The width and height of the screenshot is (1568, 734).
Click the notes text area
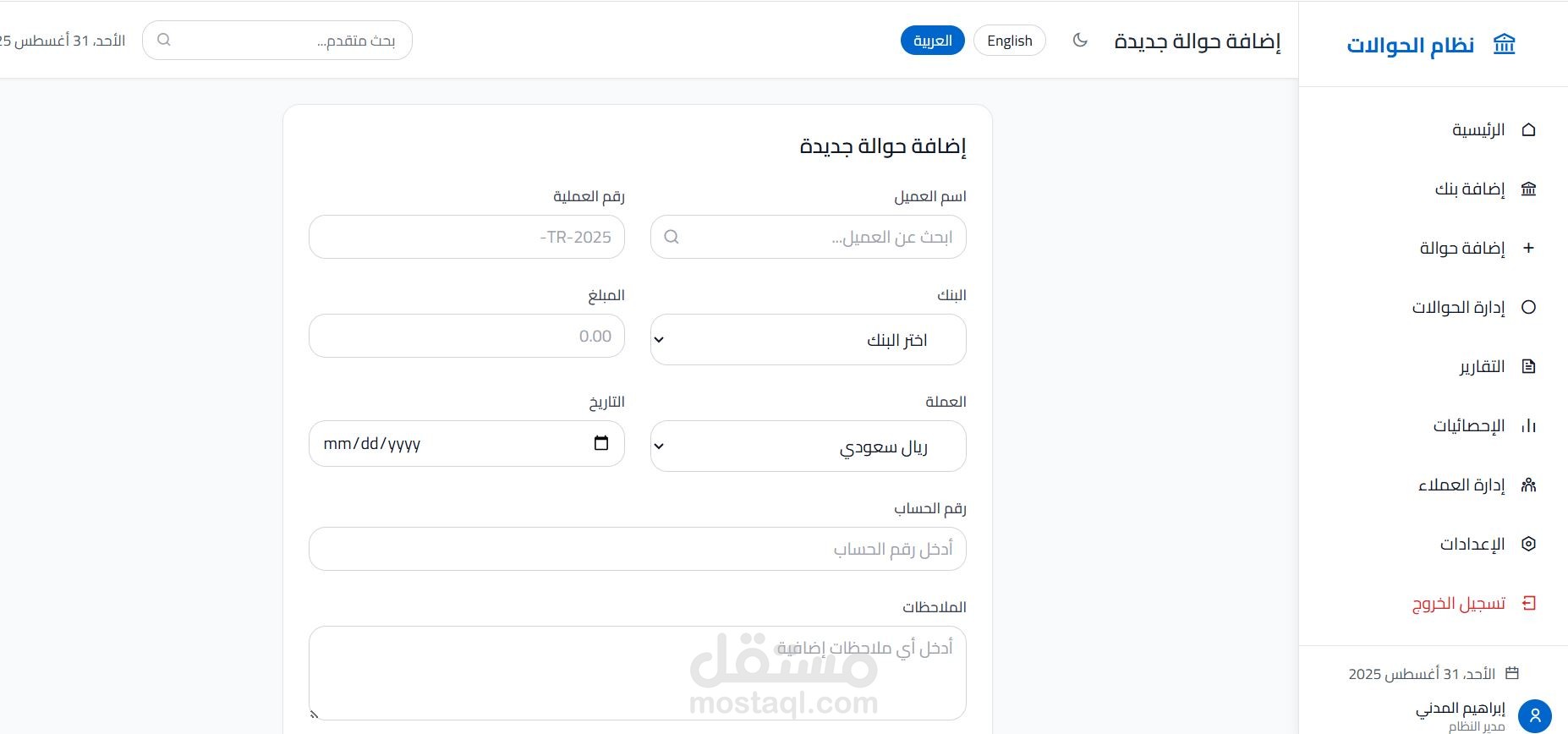tap(638, 673)
